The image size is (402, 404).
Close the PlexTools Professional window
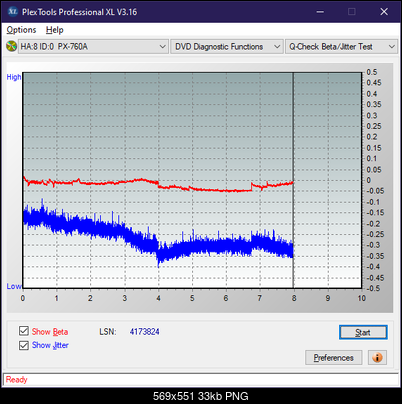(x=384, y=12)
